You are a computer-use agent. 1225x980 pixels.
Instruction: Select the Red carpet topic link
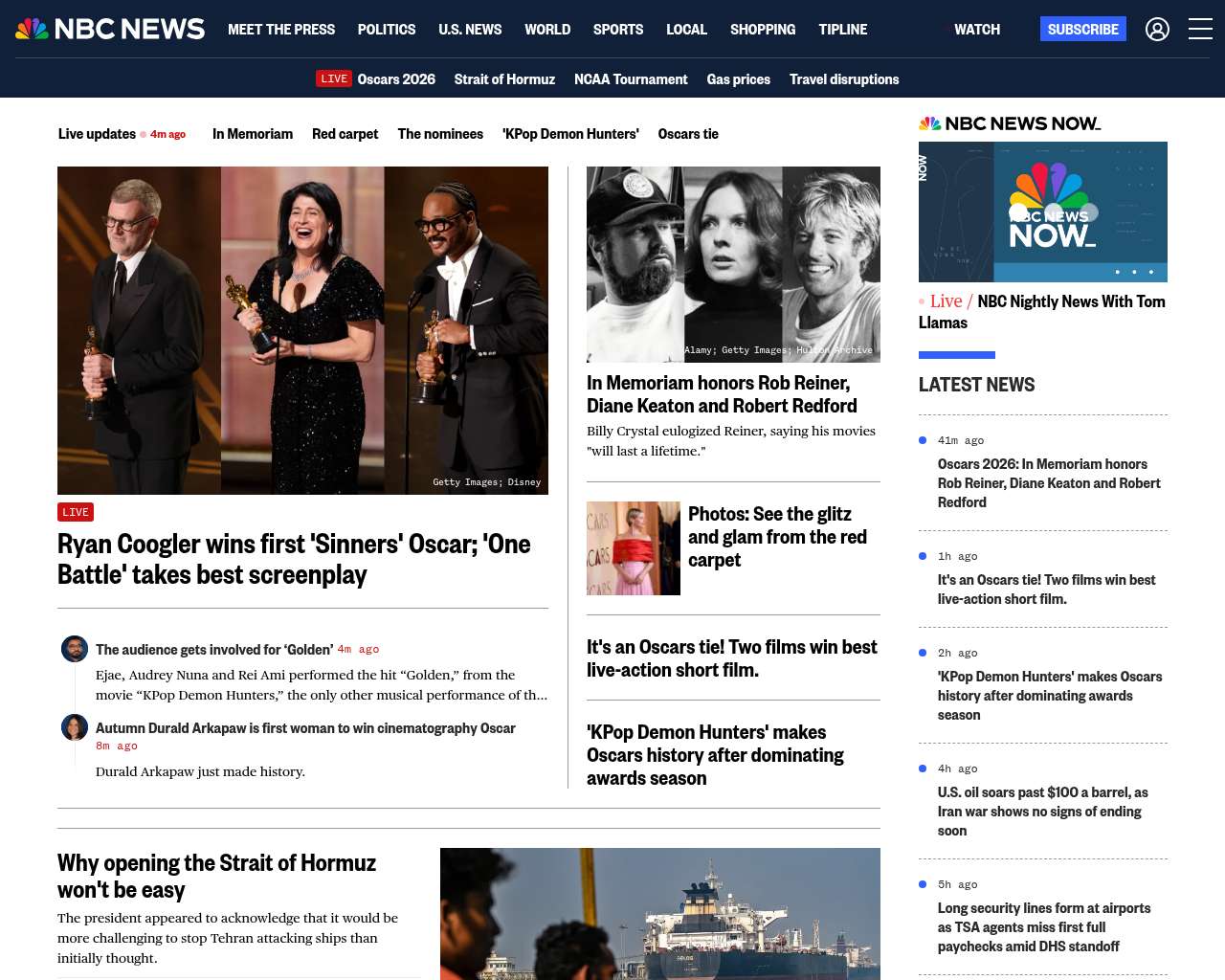345,134
